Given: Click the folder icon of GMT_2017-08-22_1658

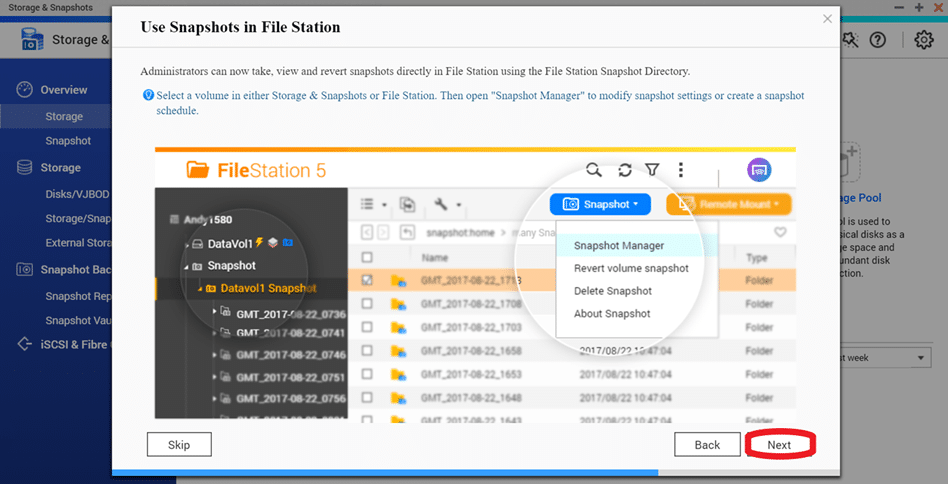Looking at the screenshot, I should point(398,350).
